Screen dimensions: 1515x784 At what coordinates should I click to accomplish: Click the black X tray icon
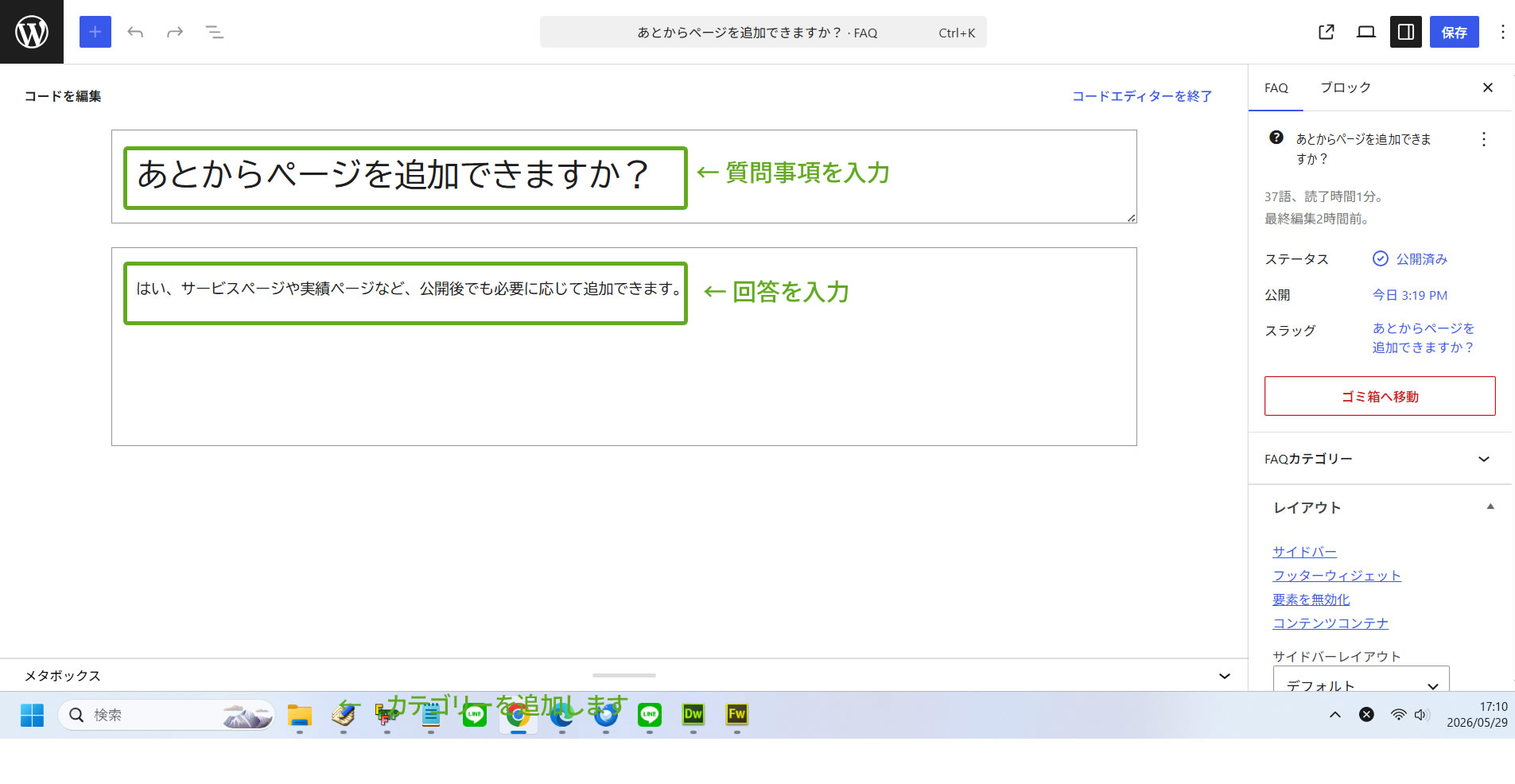pos(1366,715)
